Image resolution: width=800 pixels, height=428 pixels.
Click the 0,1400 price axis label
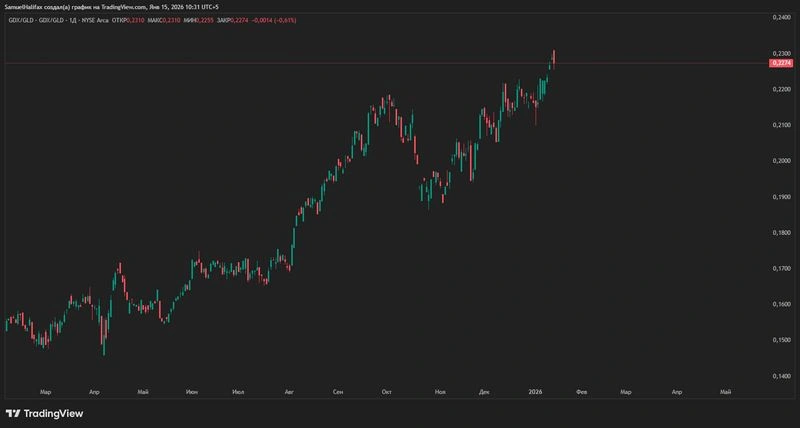pyautogui.click(x=781, y=376)
